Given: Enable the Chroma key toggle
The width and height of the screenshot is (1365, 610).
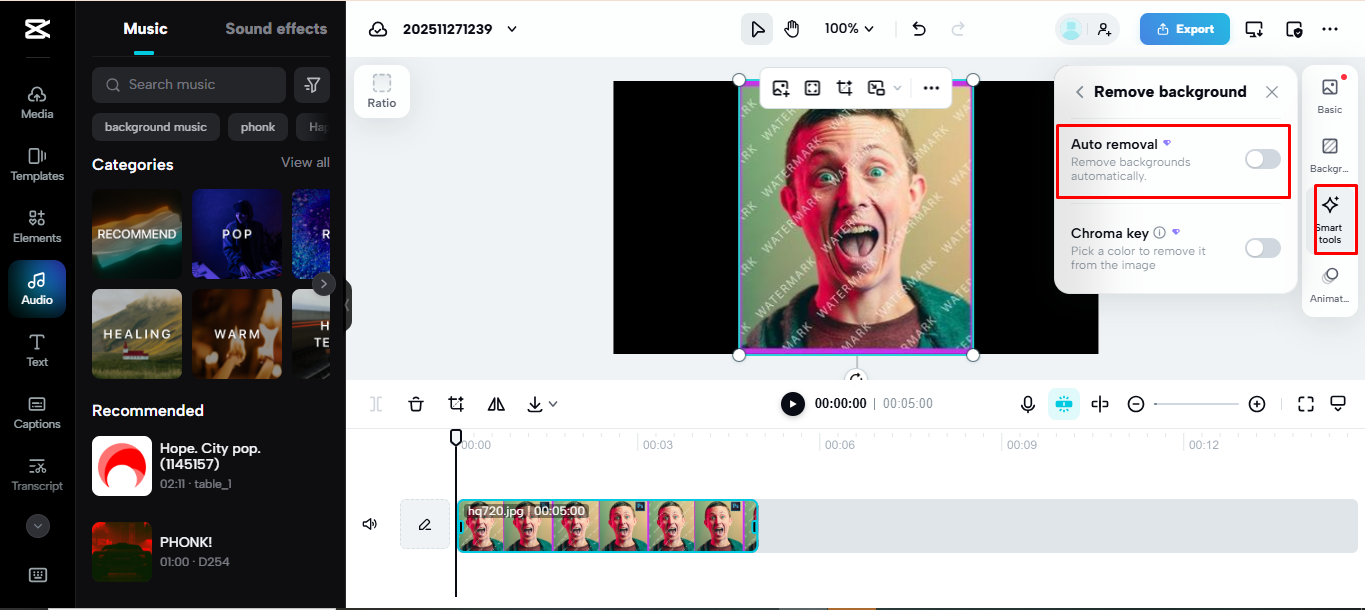Looking at the screenshot, I should (x=1262, y=247).
